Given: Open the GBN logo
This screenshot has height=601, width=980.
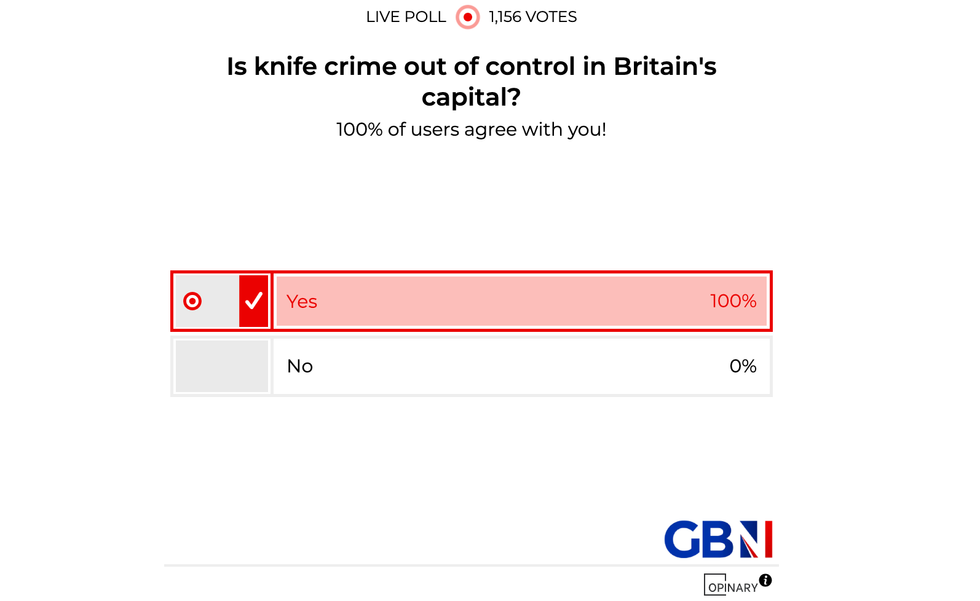Looking at the screenshot, I should tap(718, 539).
